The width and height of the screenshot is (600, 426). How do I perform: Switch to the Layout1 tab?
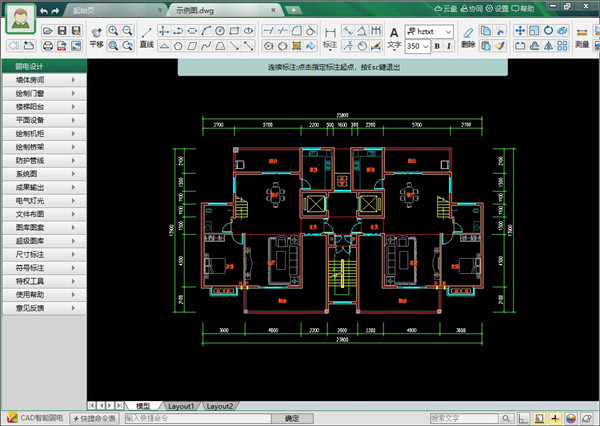181,407
